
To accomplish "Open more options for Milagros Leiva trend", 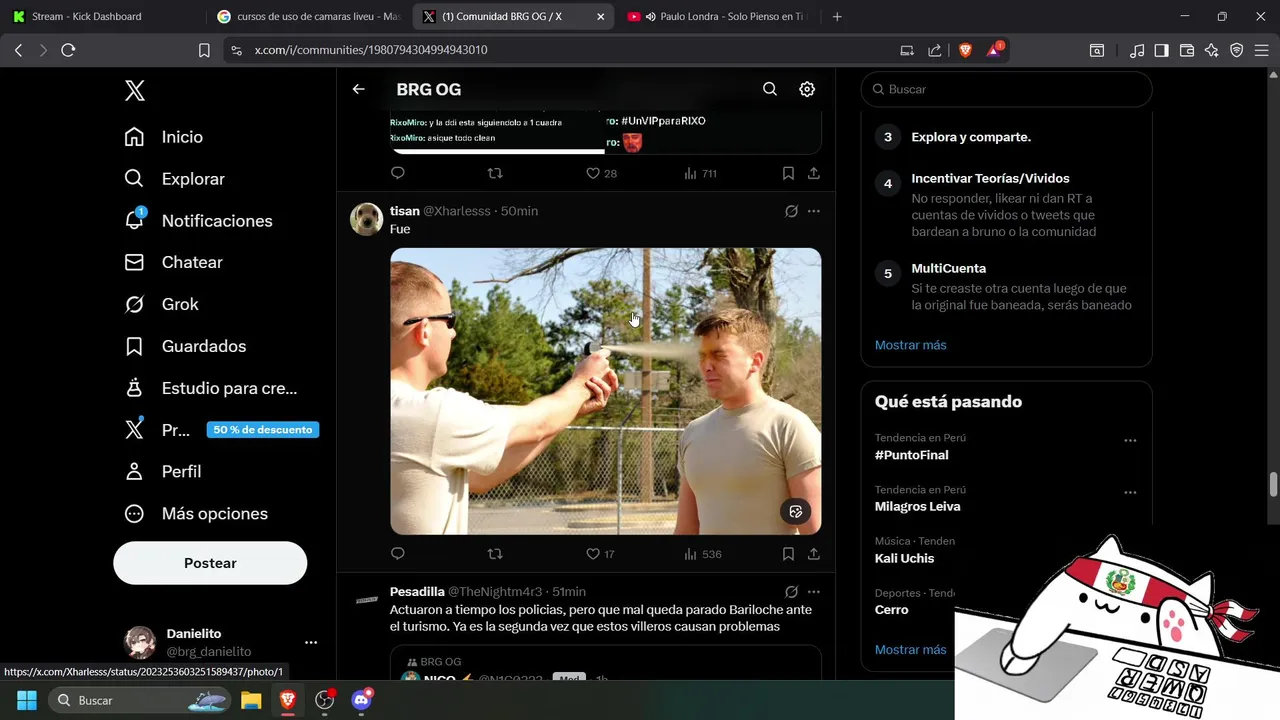I will (1130, 493).
